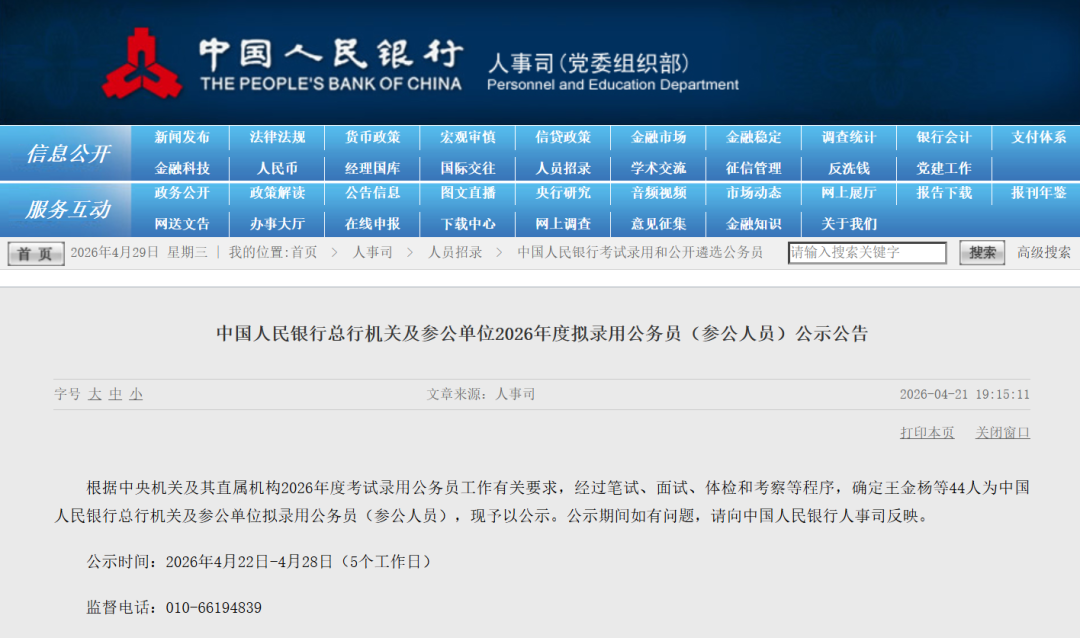Select 银行会计 navigation link
1080x638 pixels.
944,137
